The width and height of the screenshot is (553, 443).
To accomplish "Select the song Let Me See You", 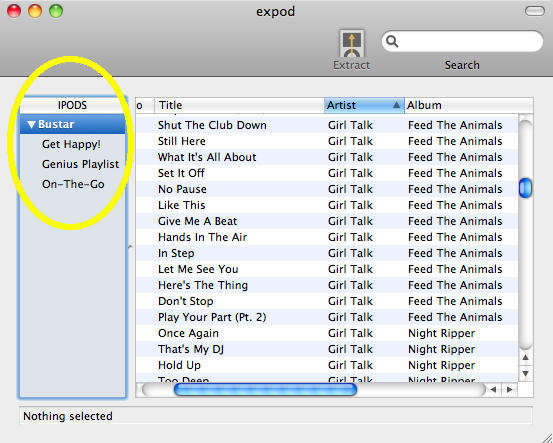I will coord(198,269).
